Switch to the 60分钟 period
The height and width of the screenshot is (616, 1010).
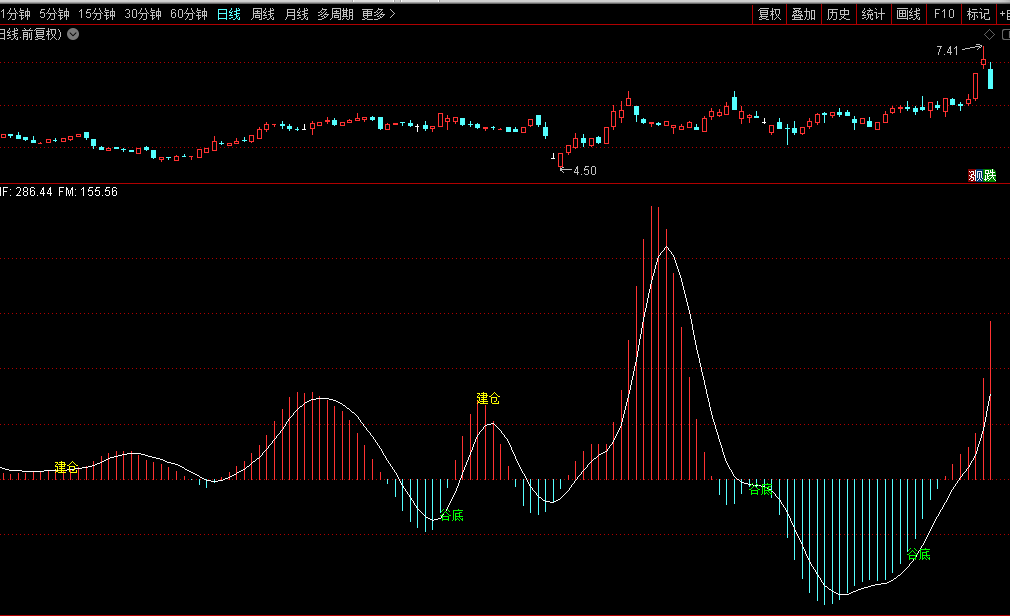tap(189, 14)
